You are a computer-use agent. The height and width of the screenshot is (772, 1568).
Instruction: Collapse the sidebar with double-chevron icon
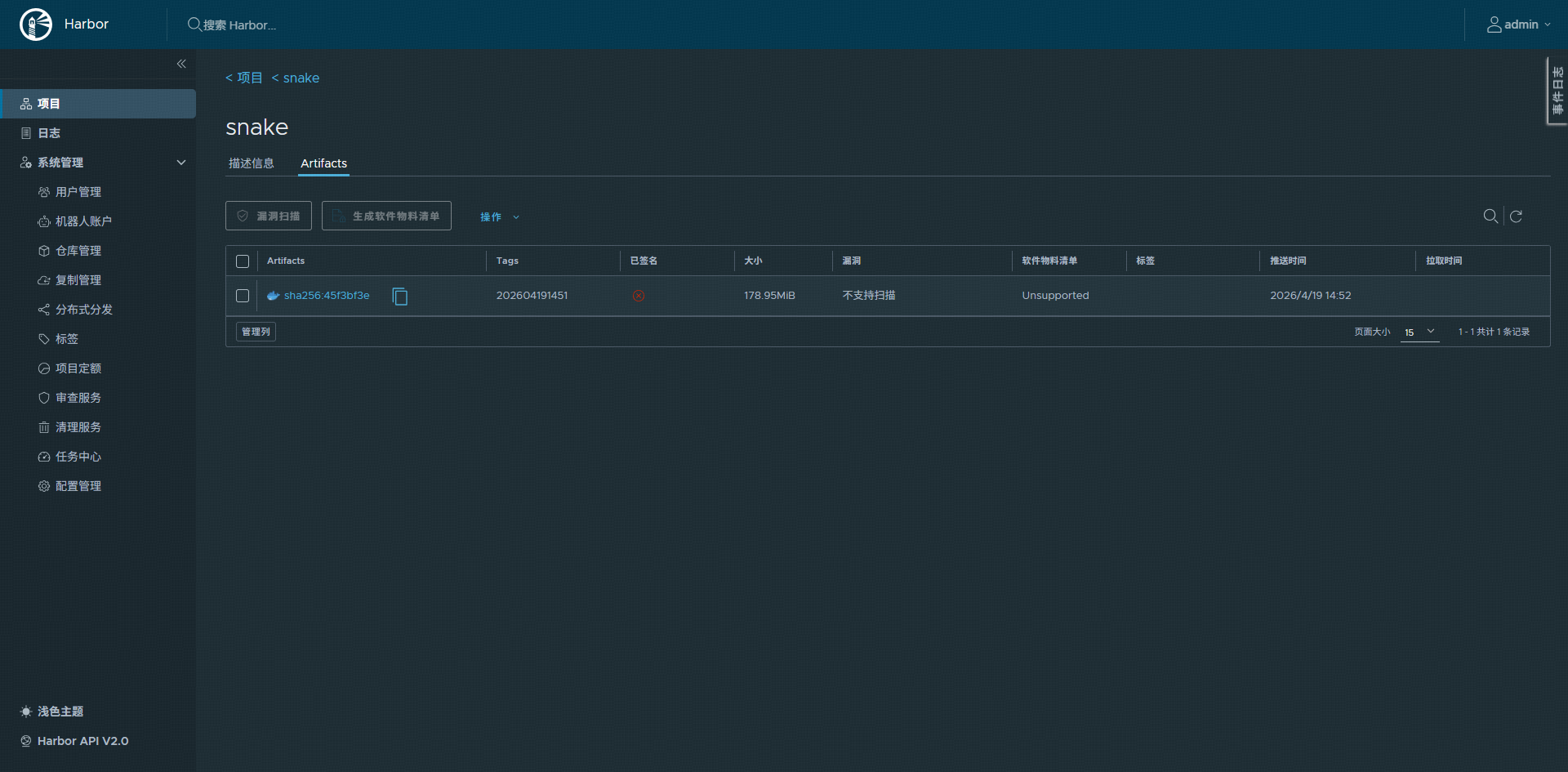click(181, 64)
